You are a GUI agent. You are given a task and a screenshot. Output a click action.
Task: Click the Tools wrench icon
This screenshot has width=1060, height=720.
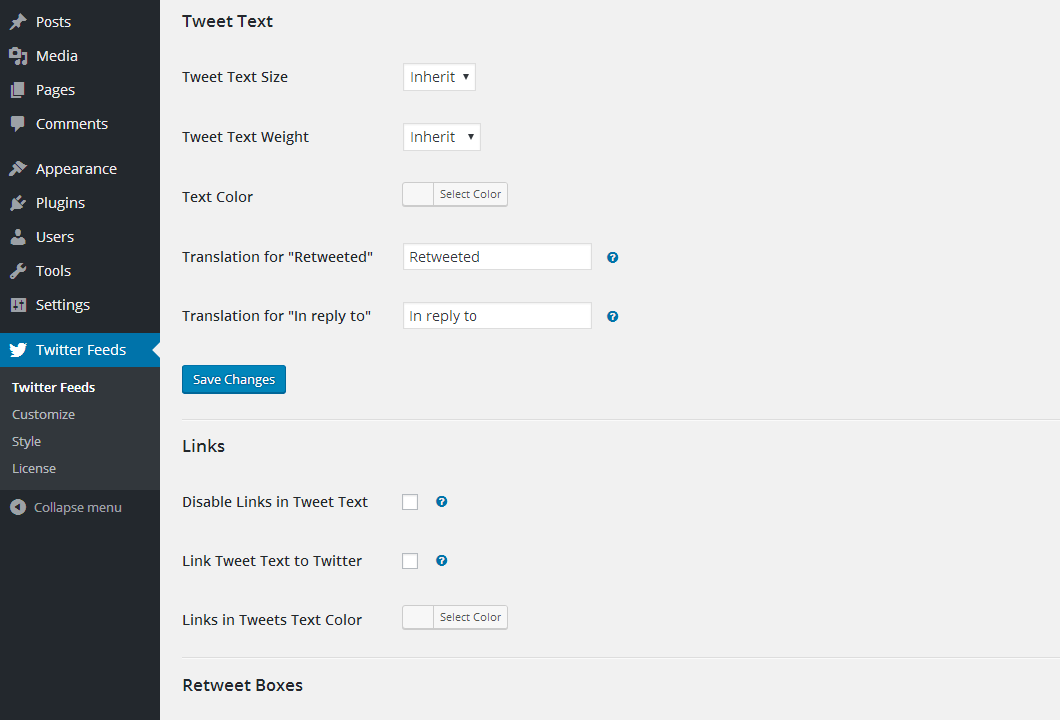pyautogui.click(x=18, y=271)
